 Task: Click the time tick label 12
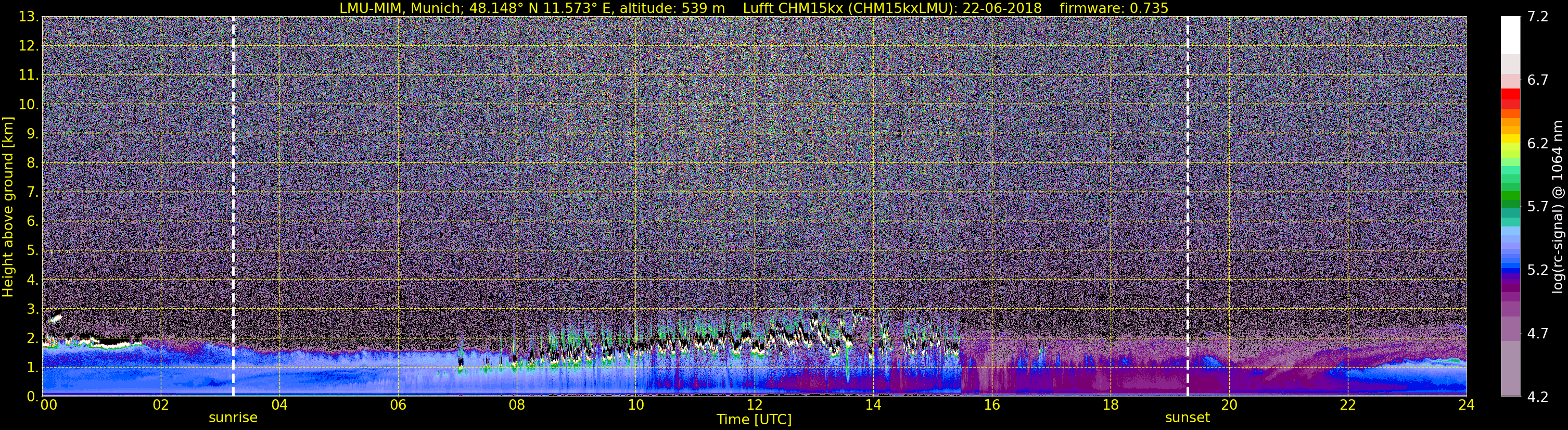point(754,405)
